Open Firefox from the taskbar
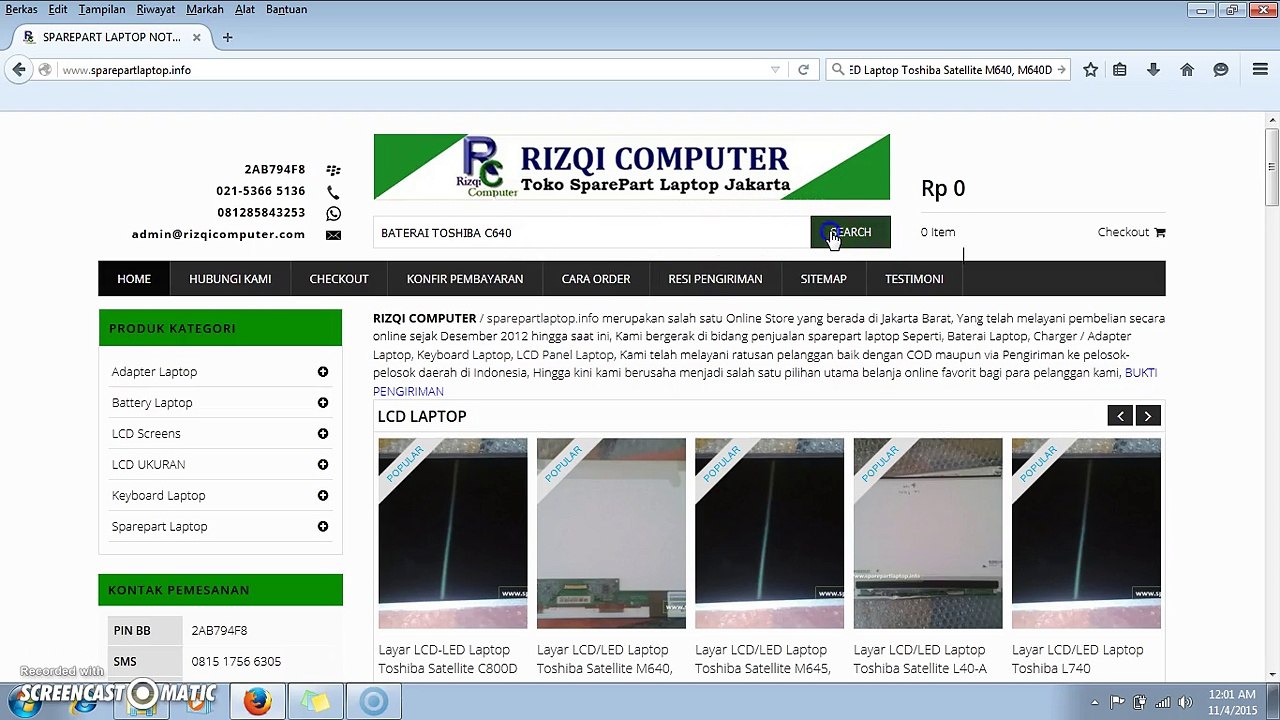 point(257,701)
